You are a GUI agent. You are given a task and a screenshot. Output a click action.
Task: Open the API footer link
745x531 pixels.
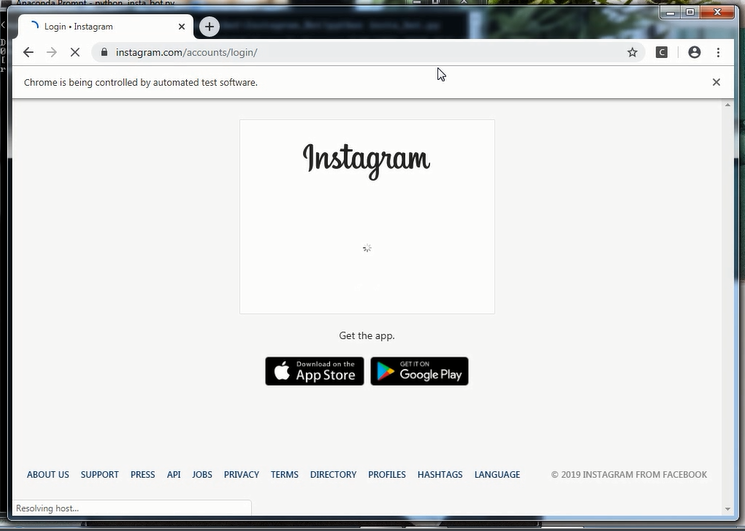[x=173, y=474]
